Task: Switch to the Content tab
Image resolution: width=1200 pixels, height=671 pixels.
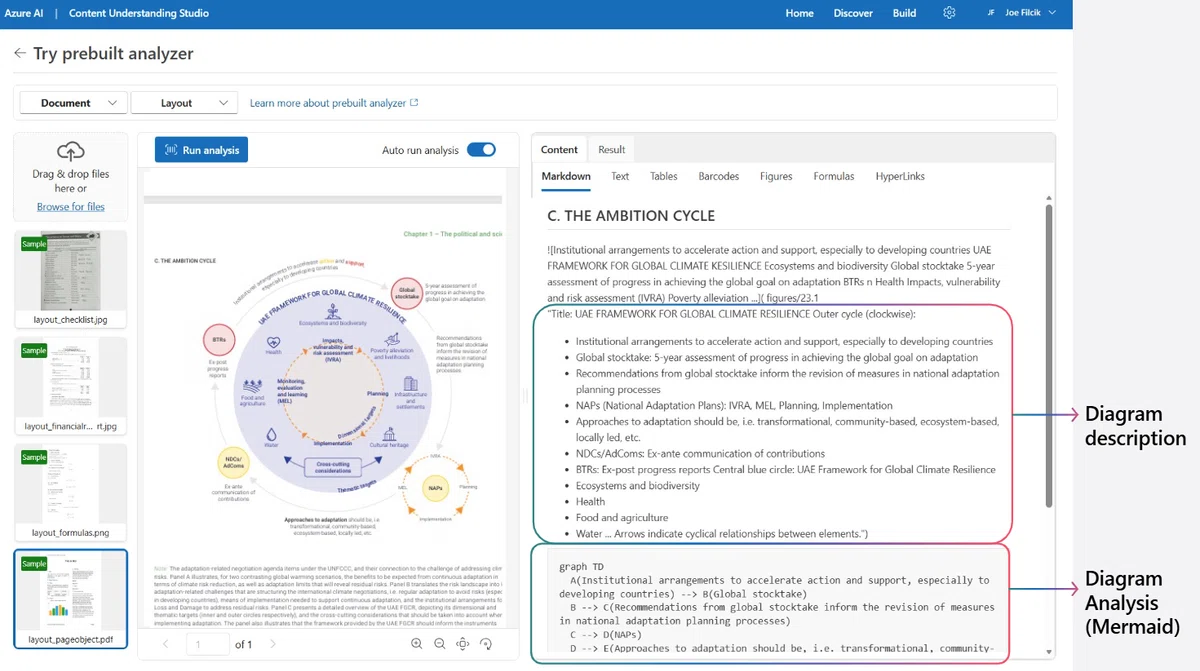Action: click(x=559, y=149)
